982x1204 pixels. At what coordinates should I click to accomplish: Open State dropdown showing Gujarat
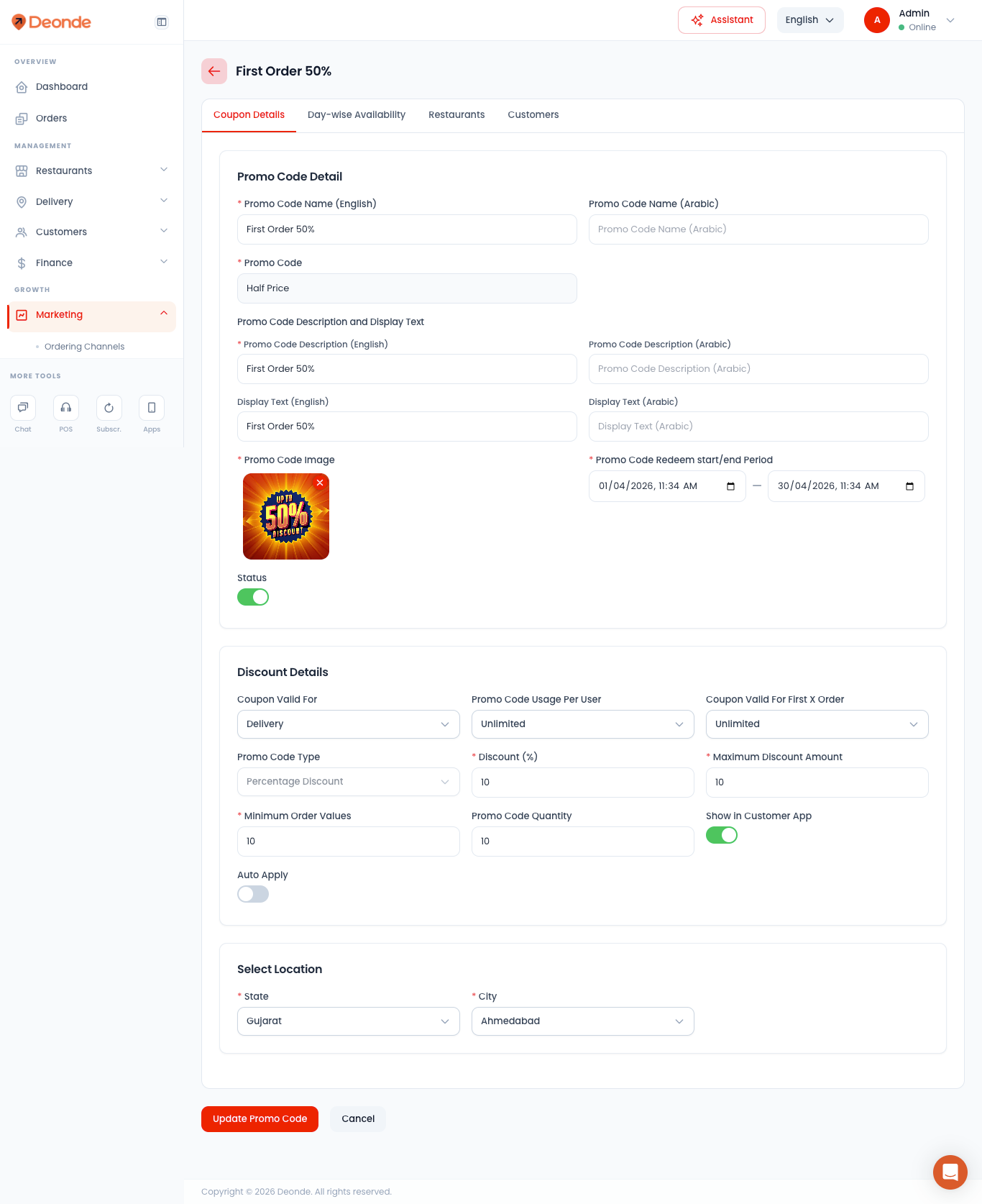tap(349, 1021)
